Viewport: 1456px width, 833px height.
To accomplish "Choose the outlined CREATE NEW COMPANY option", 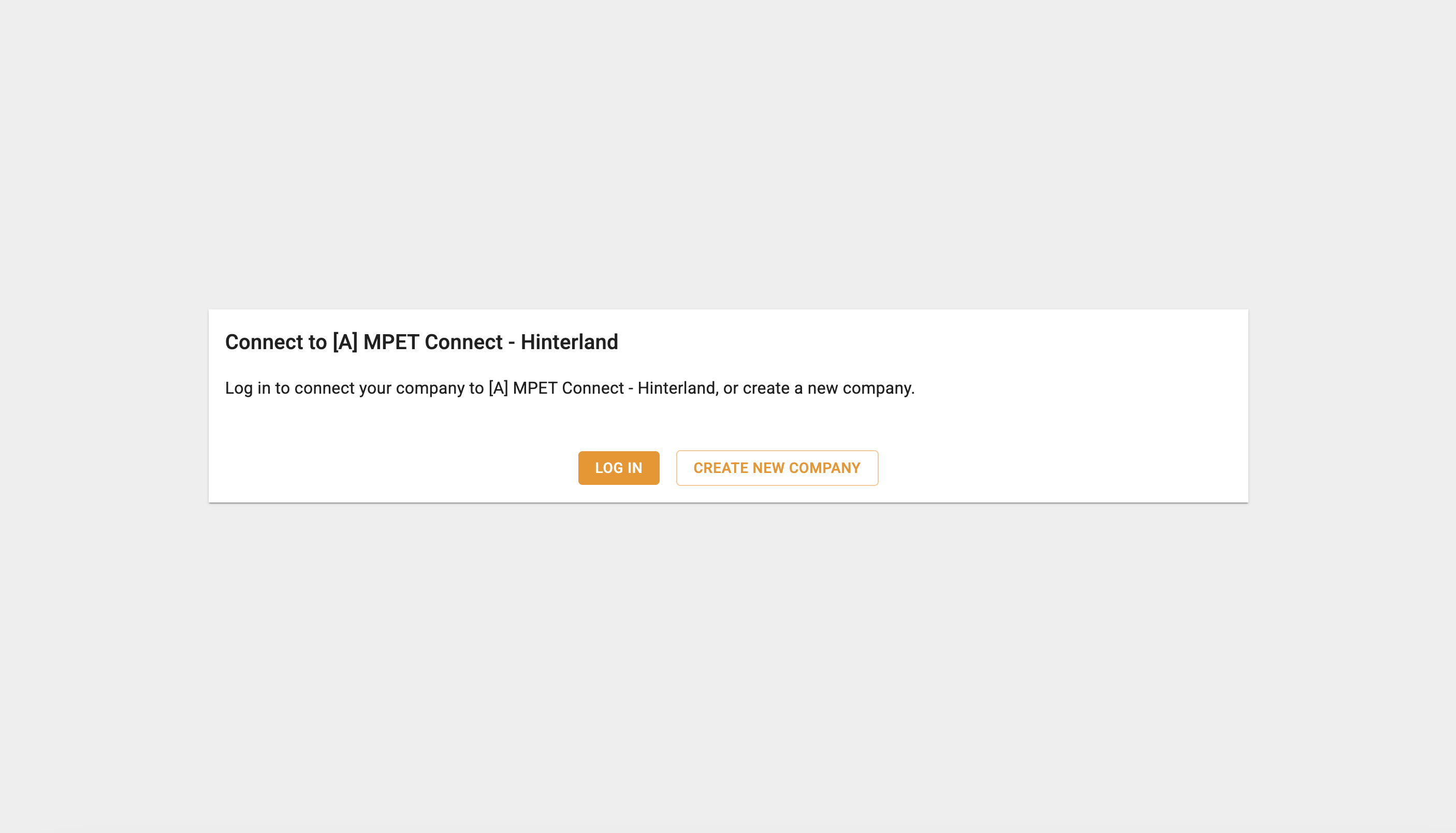I will coord(777,468).
